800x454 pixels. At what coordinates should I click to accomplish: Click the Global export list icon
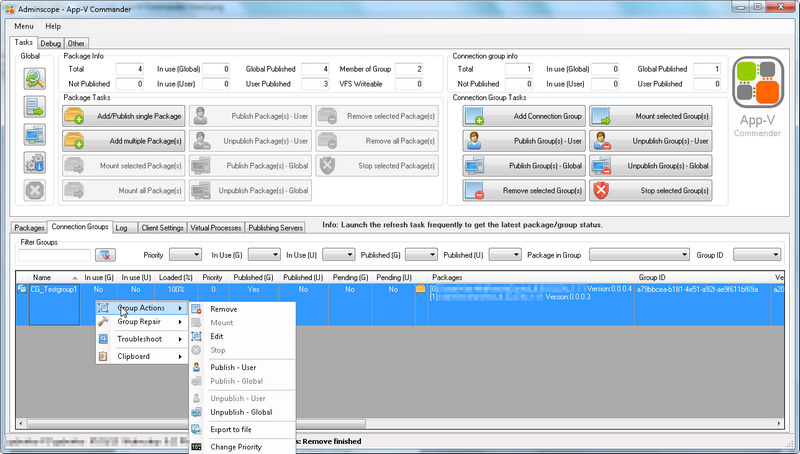[35, 107]
